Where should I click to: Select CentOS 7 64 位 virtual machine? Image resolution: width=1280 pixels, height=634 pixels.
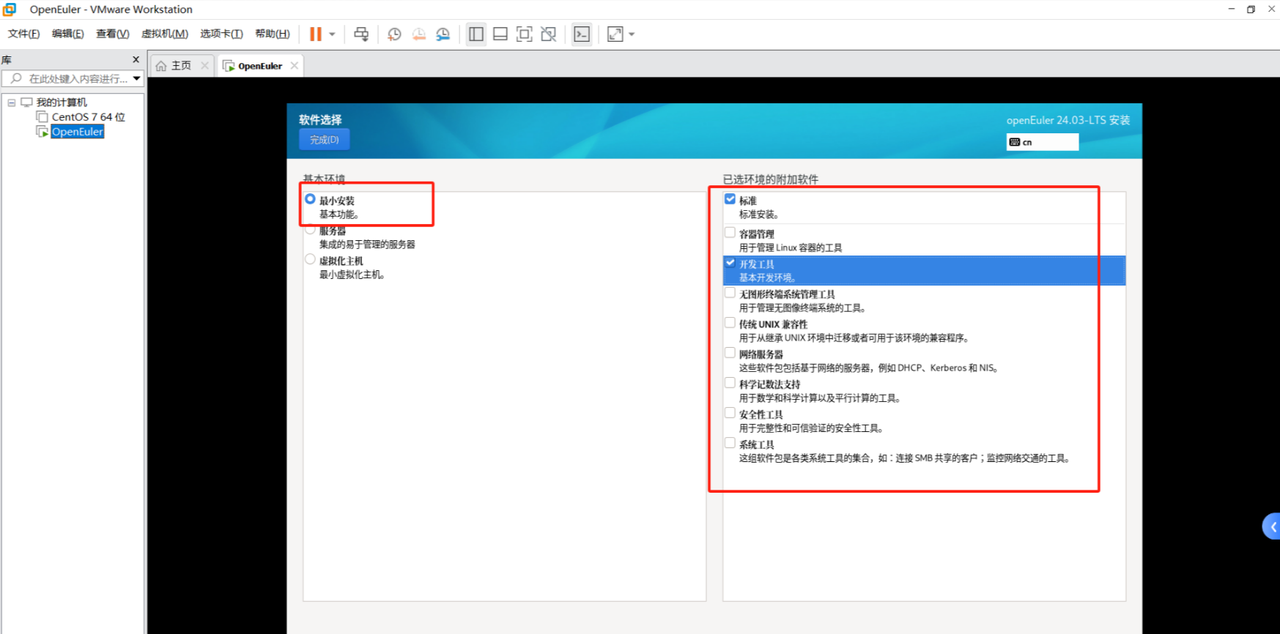88,117
